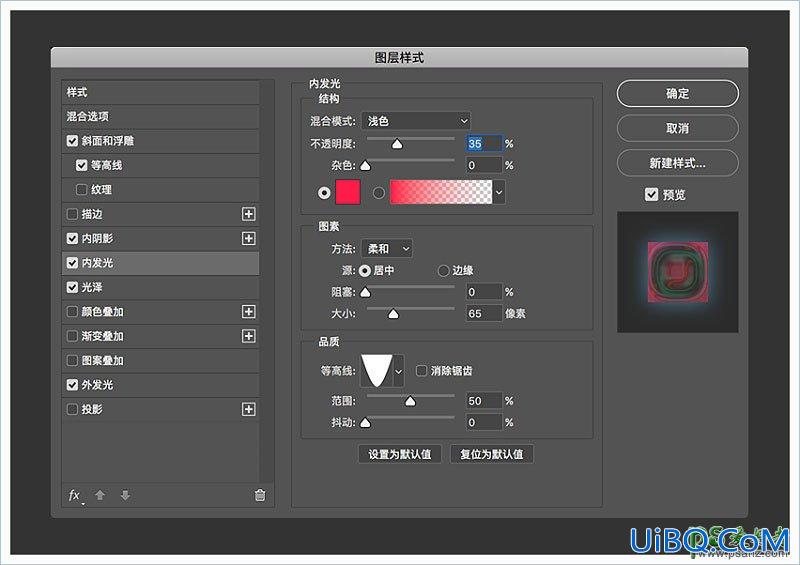Click the 不透明度 slider handle

click(397, 144)
